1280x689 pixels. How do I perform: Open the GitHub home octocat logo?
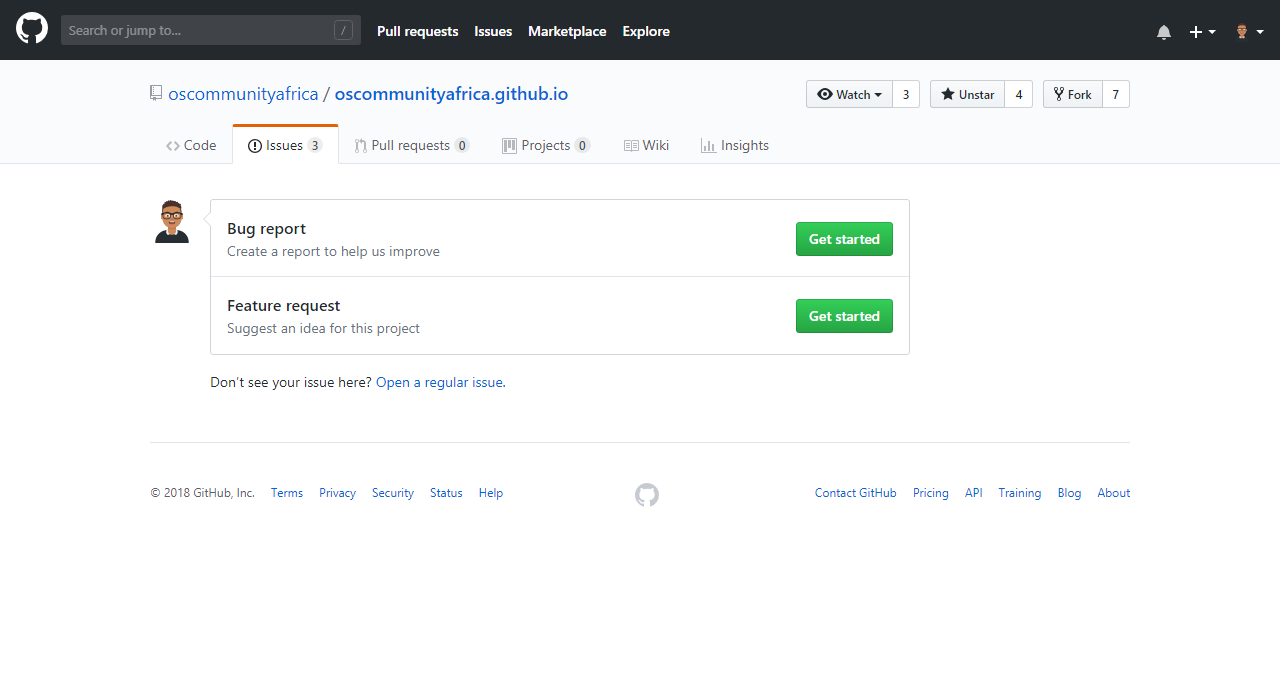tap(32, 28)
